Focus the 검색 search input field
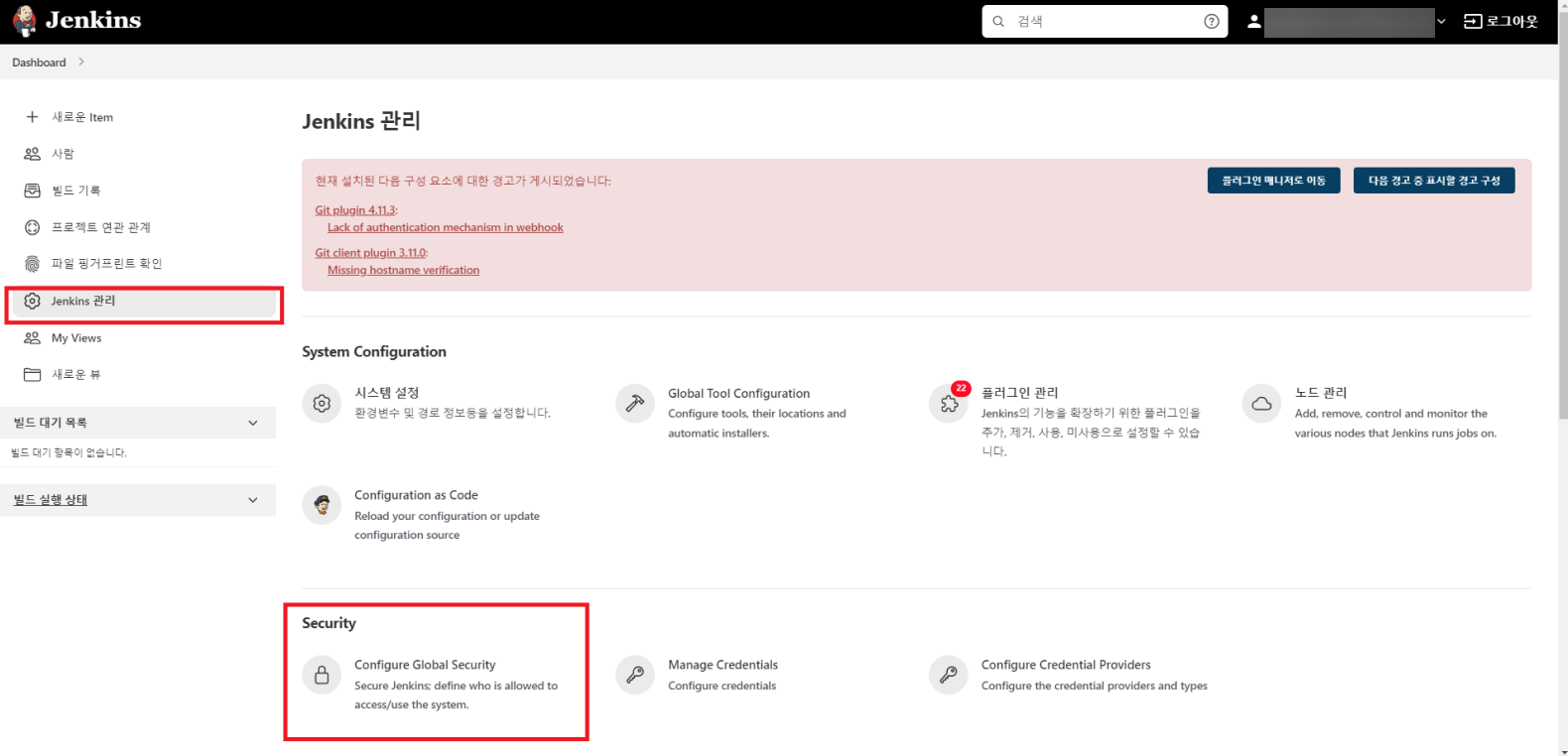1568x756 pixels. point(1105,21)
